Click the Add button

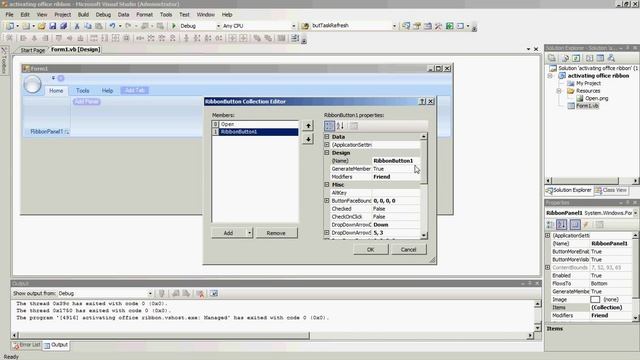[229, 233]
